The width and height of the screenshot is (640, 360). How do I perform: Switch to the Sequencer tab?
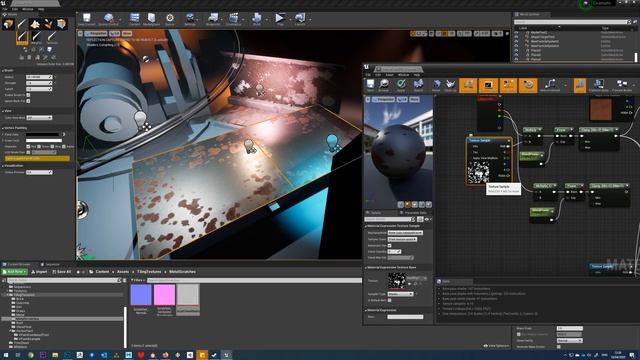[x=52, y=264]
